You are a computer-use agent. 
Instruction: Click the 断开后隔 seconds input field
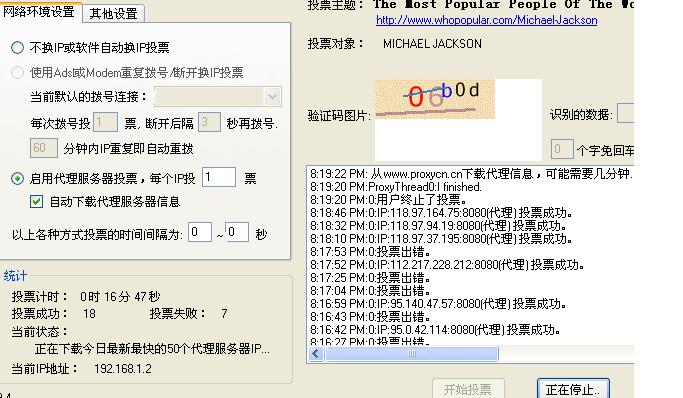click(209, 122)
